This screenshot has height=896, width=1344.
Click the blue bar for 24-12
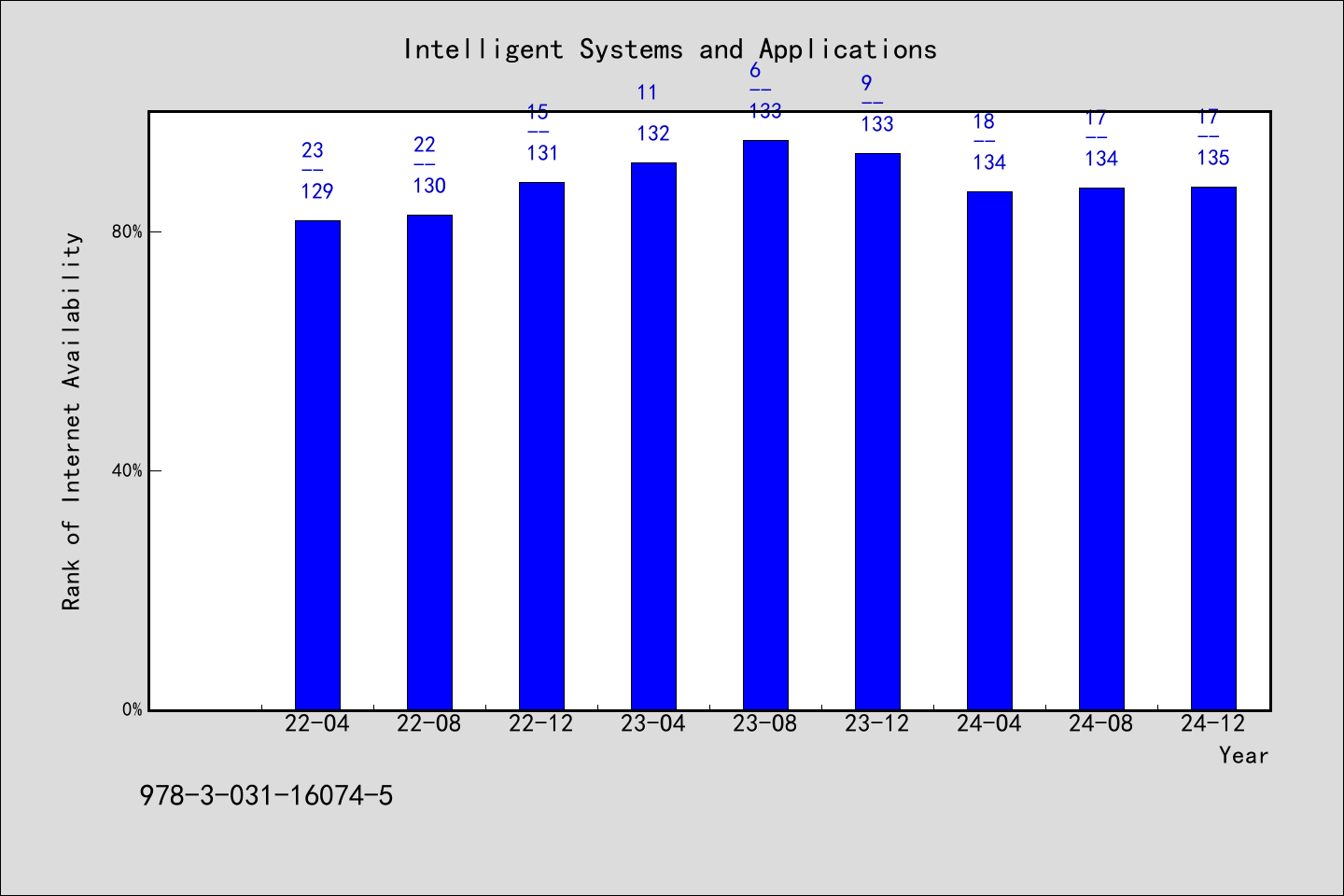click(x=1213, y=448)
